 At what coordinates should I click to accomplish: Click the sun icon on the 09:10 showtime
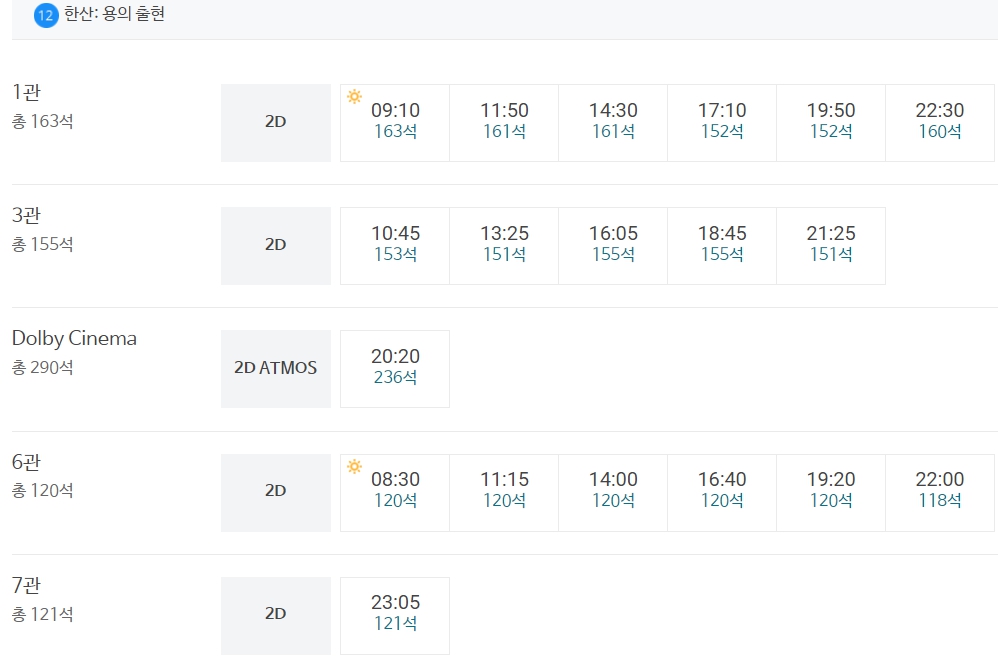[355, 97]
